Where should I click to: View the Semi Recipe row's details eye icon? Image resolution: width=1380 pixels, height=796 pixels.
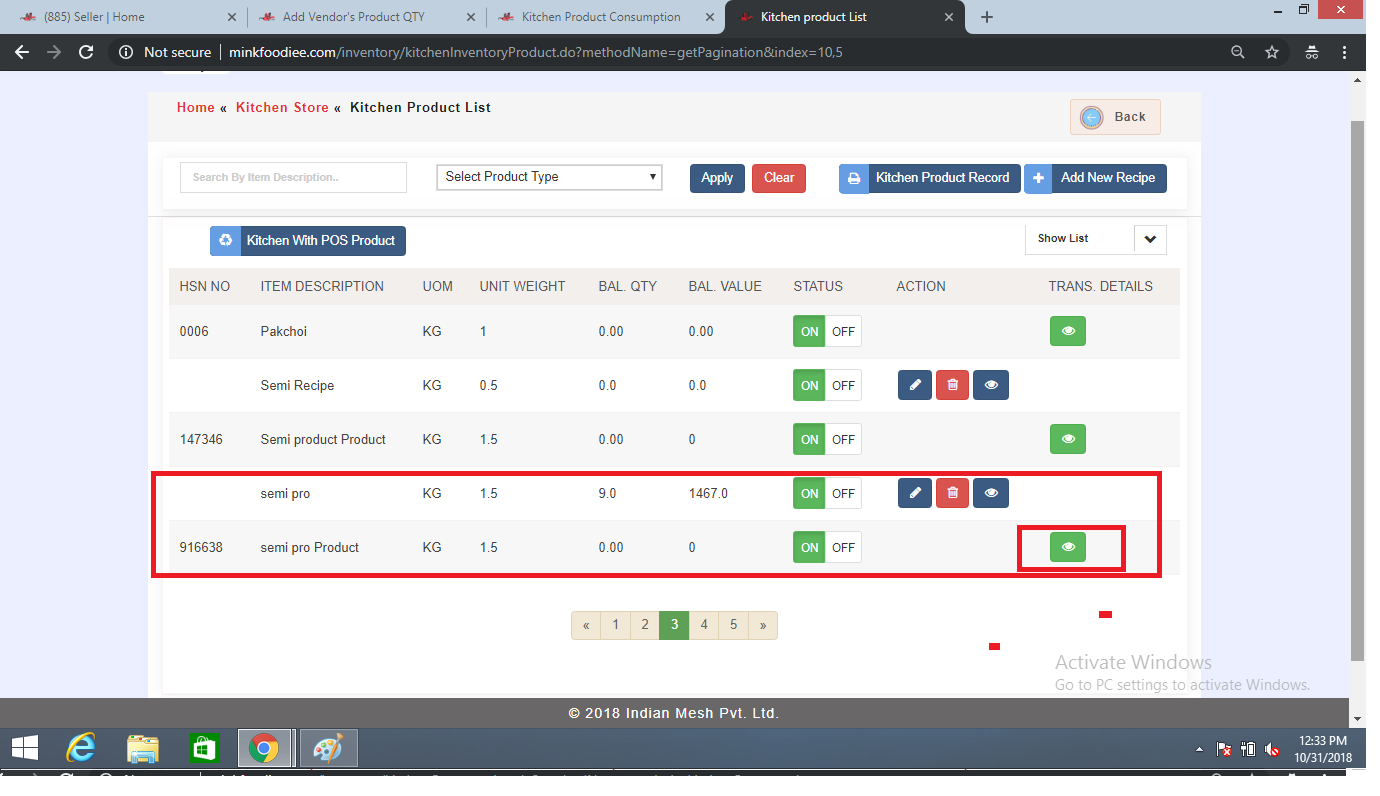coord(991,385)
